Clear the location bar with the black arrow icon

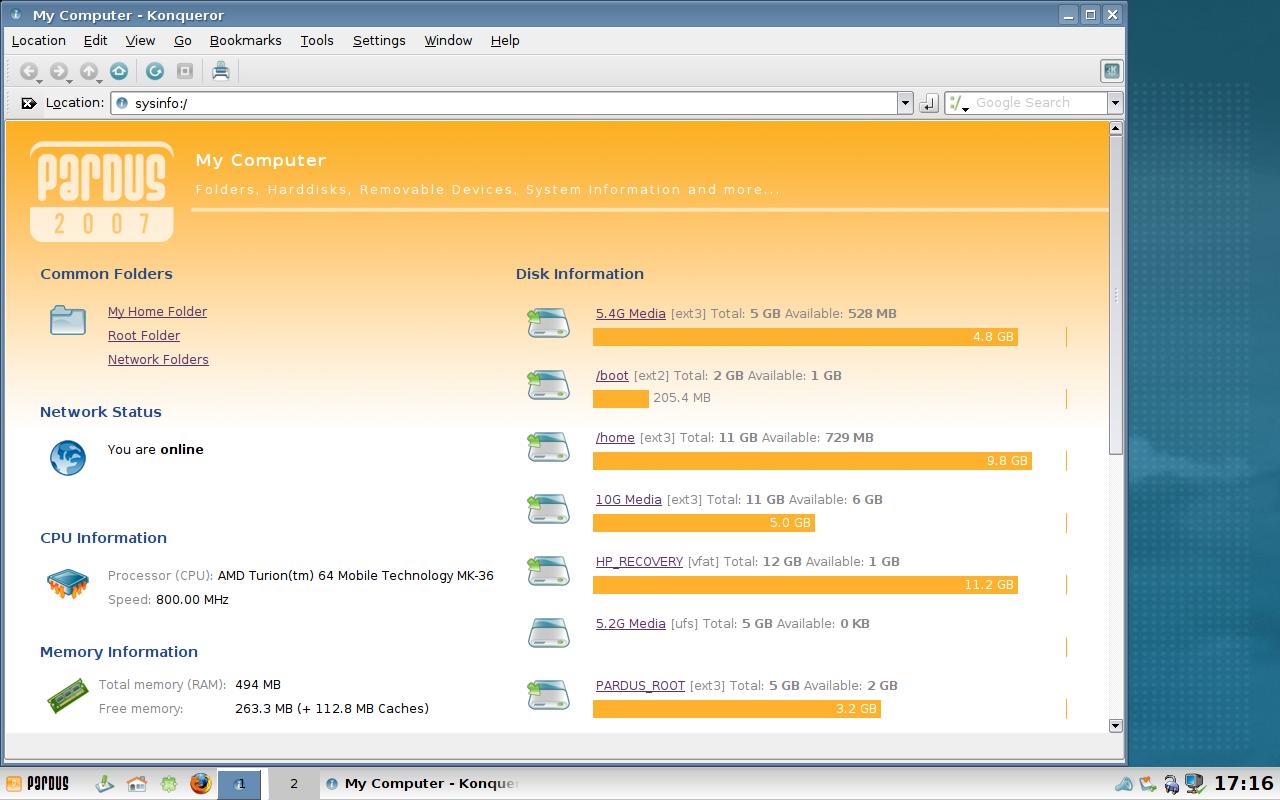point(27,103)
